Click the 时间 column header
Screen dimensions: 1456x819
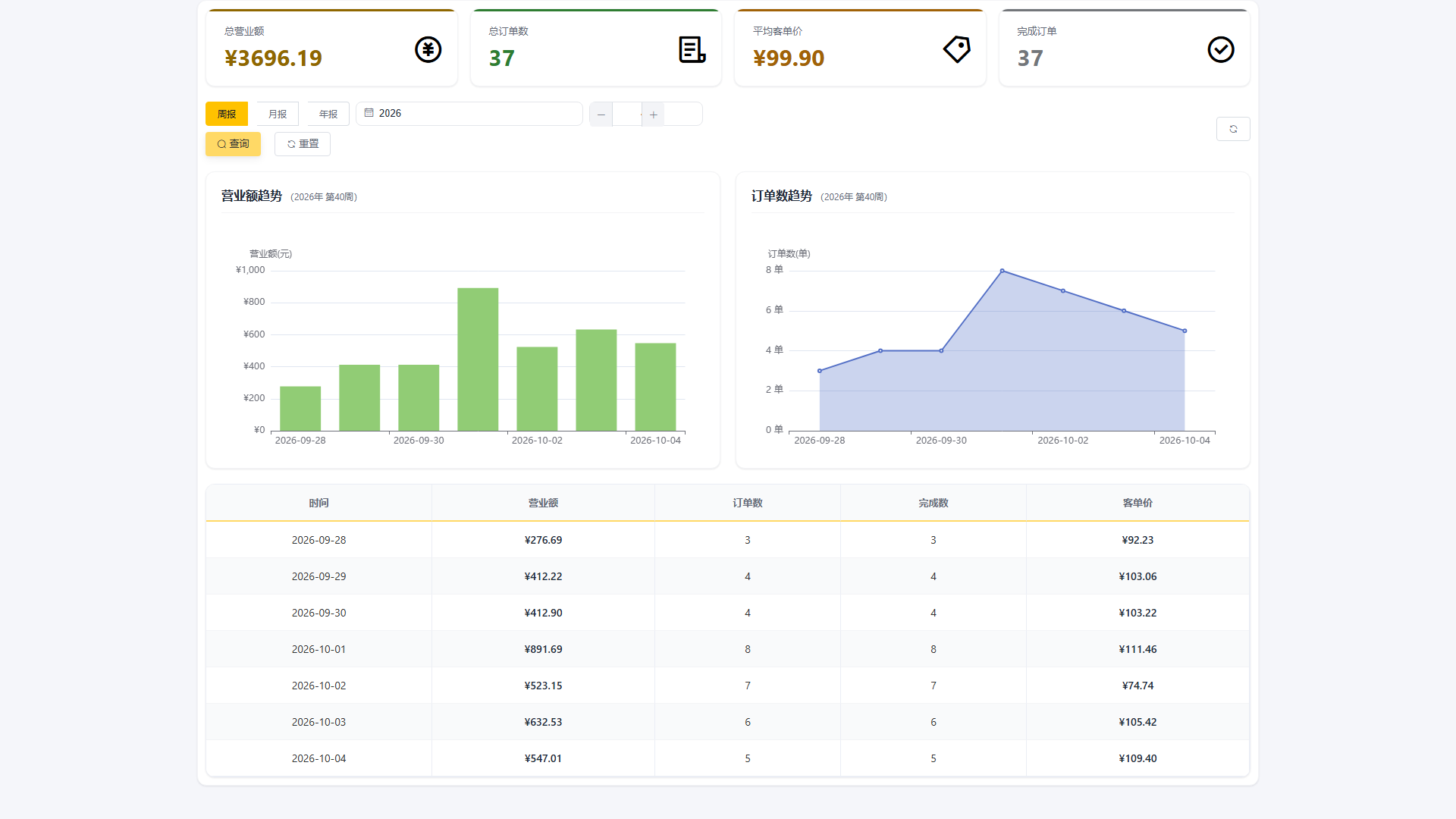(x=318, y=503)
